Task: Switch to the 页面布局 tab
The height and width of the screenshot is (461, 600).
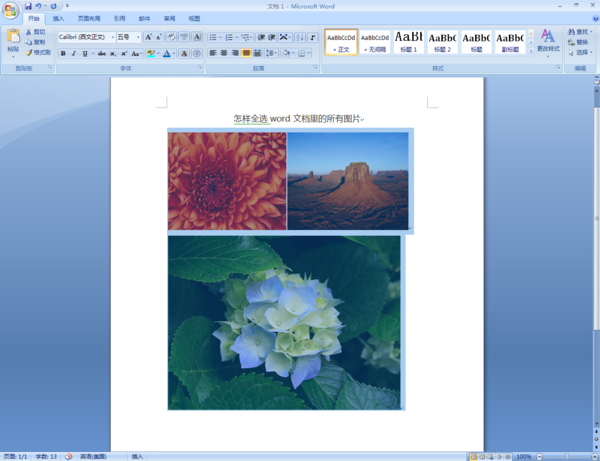Action: click(x=89, y=18)
